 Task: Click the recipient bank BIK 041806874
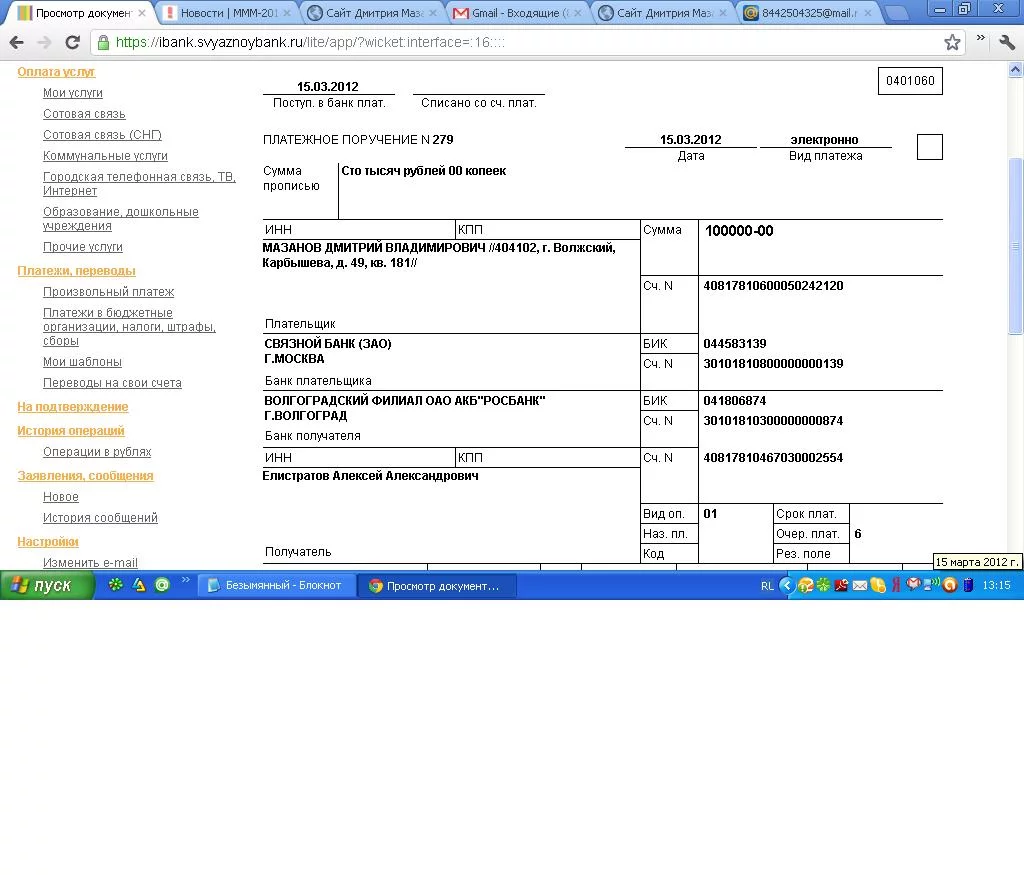(735, 400)
